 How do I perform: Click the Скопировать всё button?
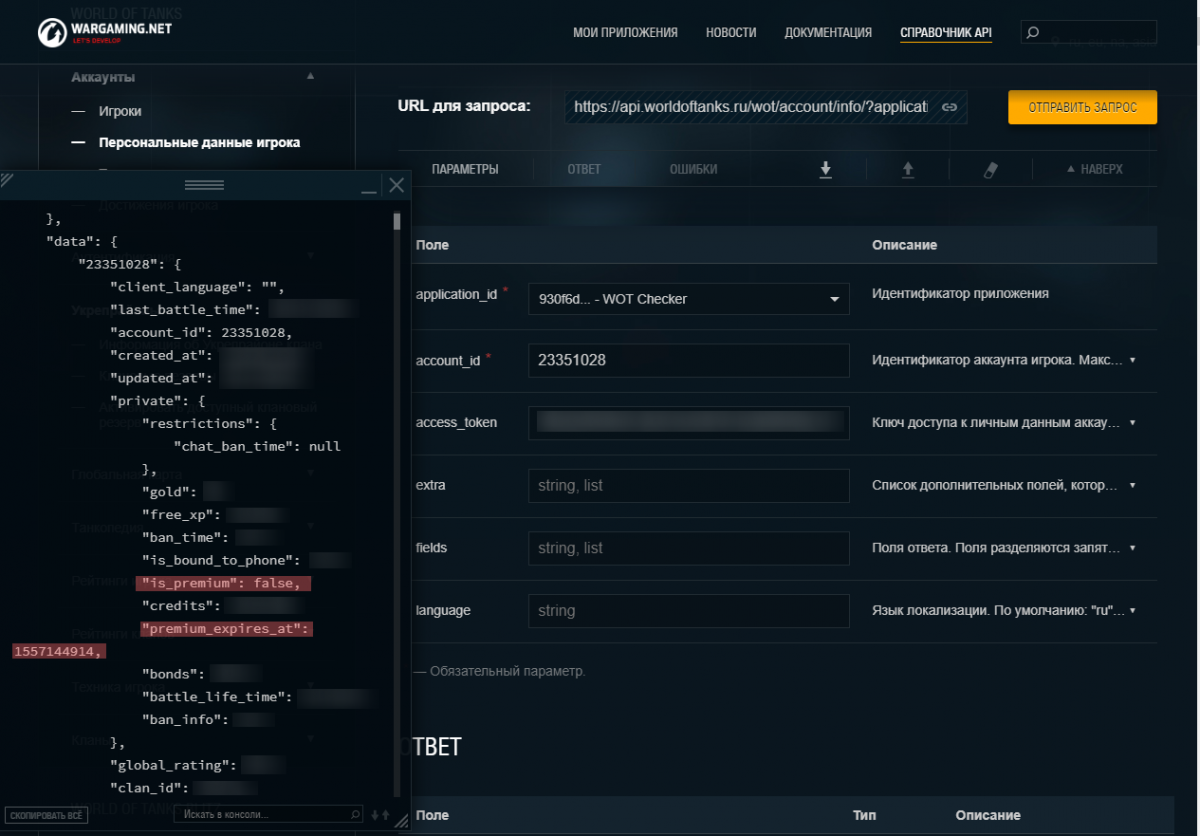[x=46, y=815]
